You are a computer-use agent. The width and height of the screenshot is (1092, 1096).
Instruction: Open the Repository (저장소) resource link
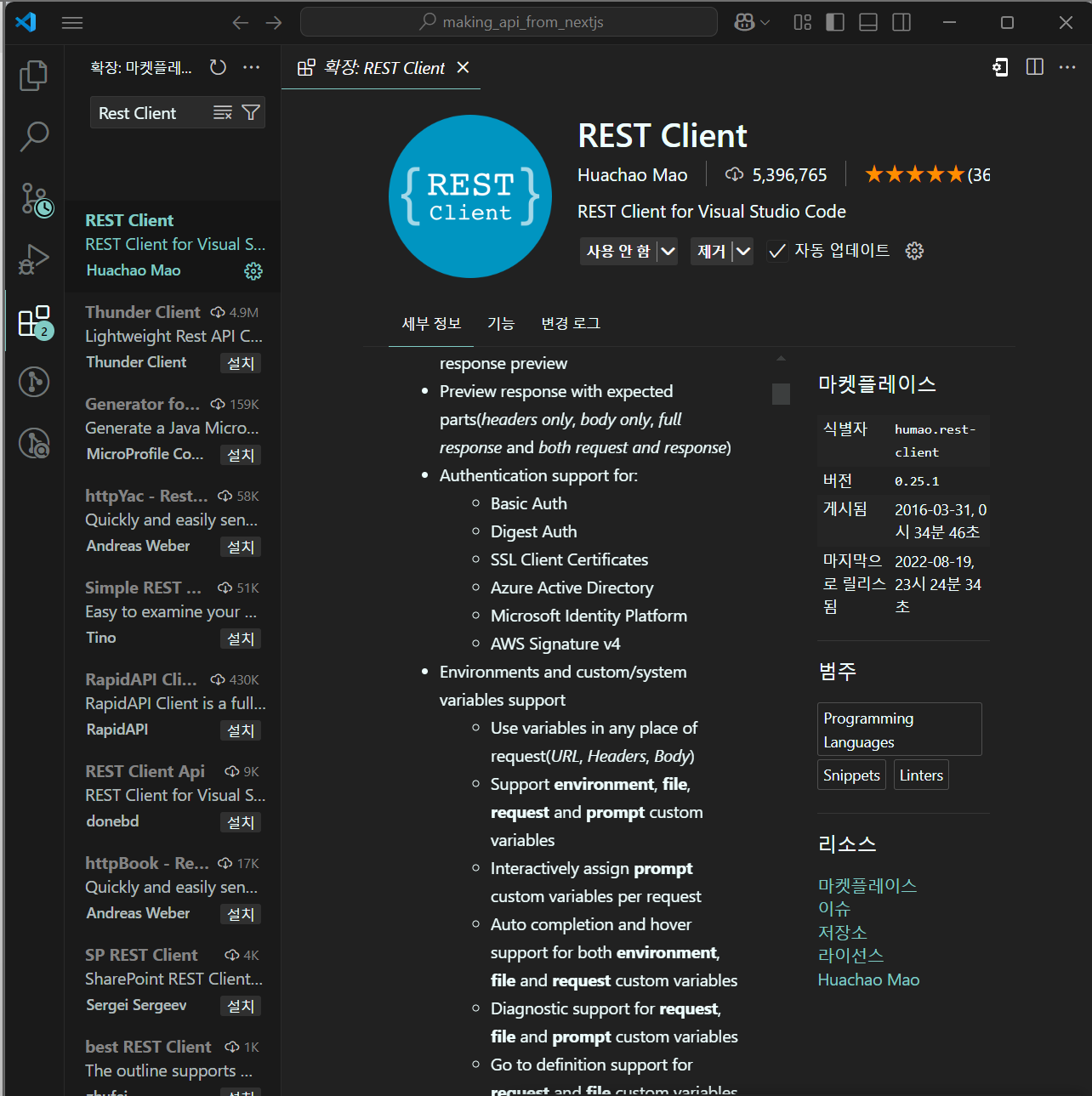click(843, 932)
